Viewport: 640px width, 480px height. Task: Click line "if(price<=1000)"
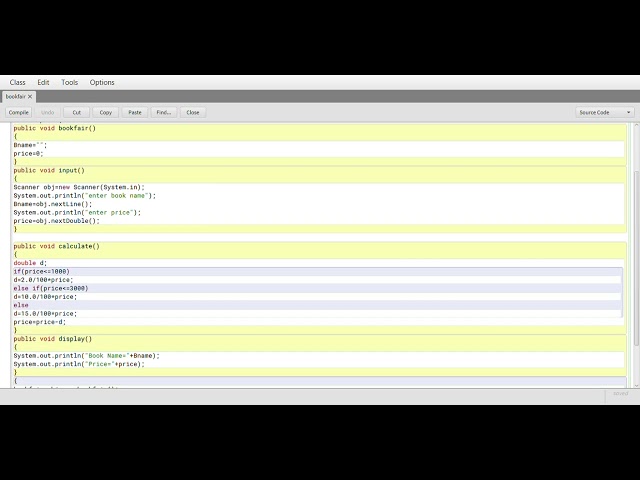click(42, 271)
